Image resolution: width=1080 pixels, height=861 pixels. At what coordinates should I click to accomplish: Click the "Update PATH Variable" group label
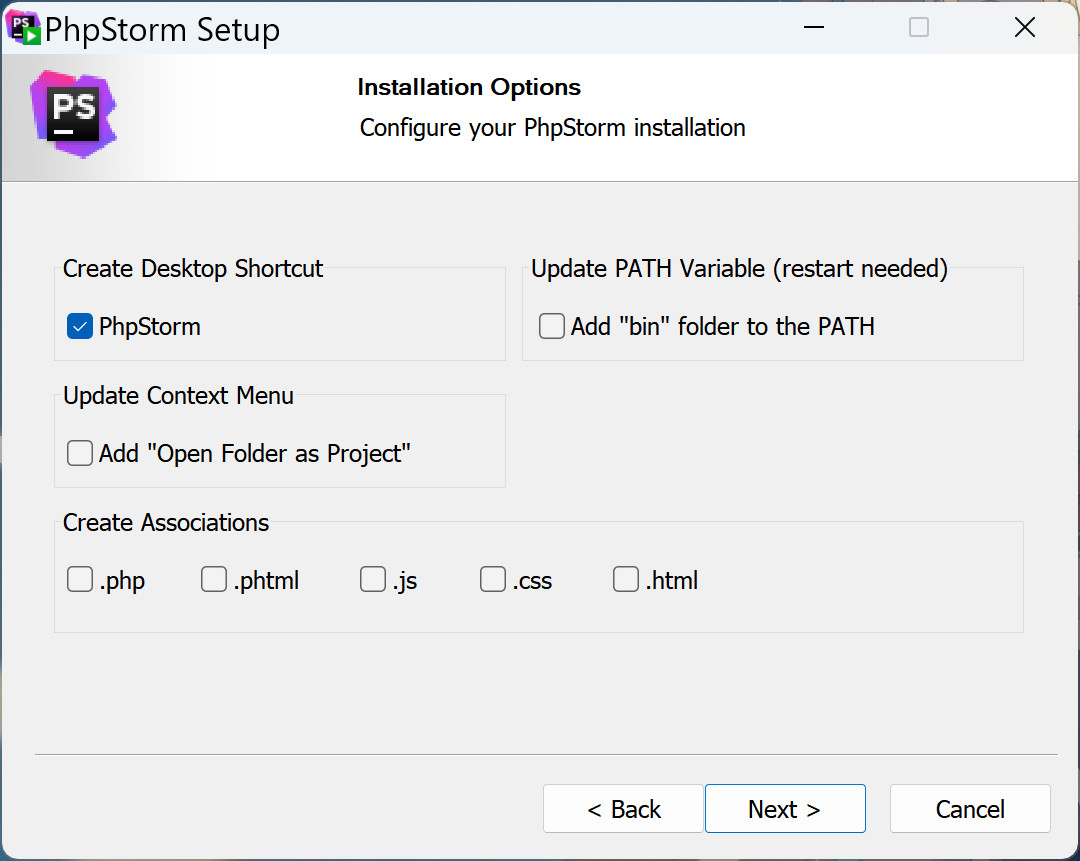pyautogui.click(x=739, y=268)
